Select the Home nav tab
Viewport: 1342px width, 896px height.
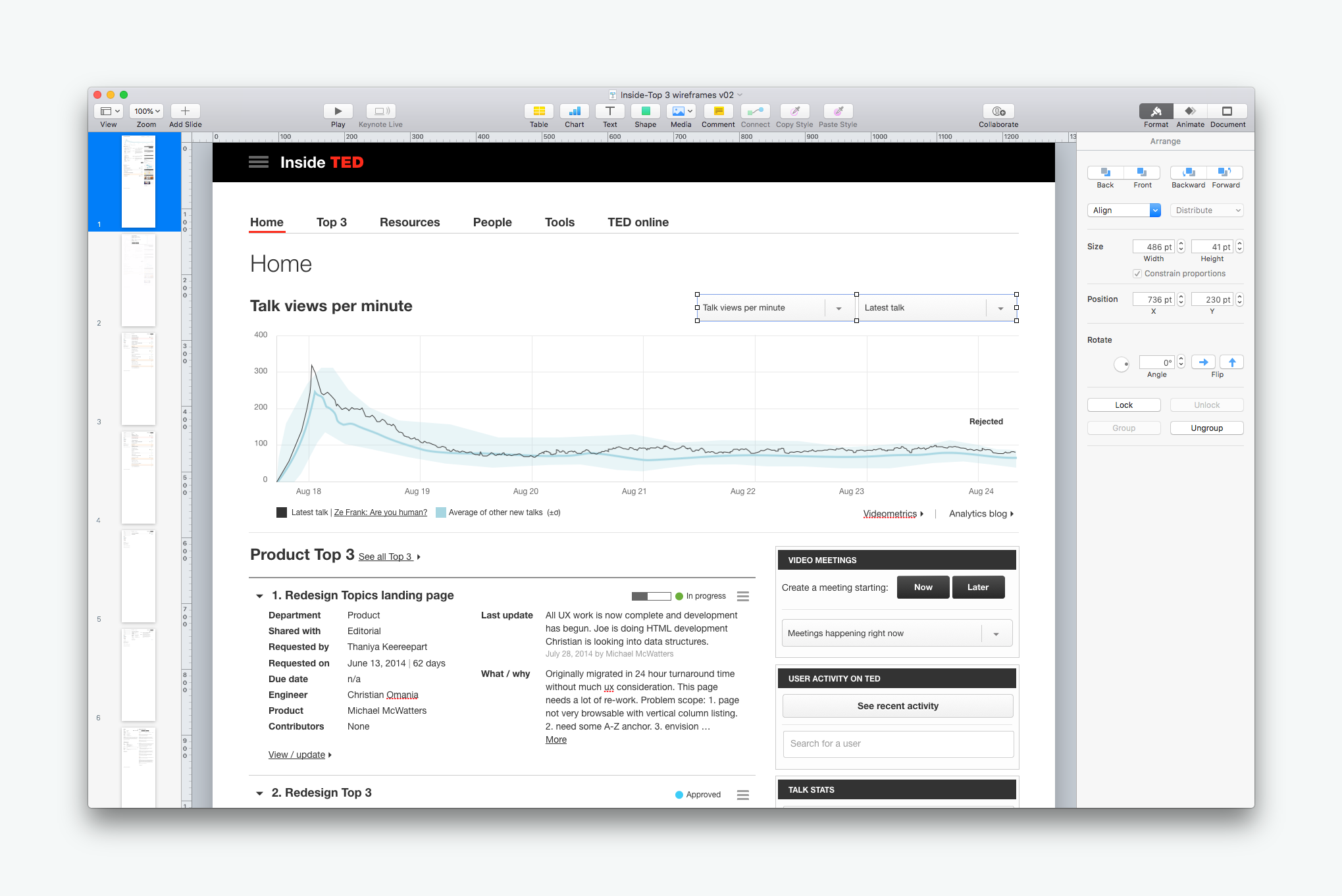pos(267,222)
